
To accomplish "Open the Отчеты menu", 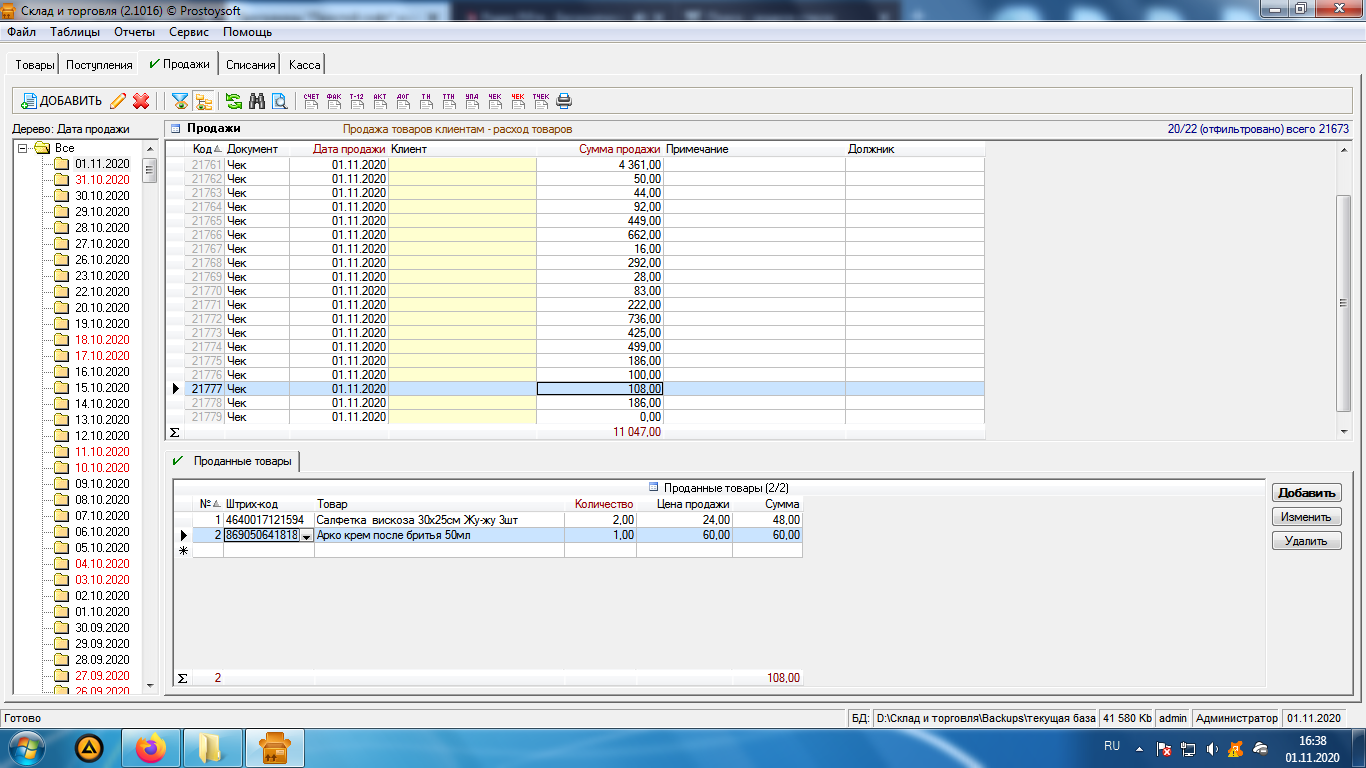I will coord(134,32).
